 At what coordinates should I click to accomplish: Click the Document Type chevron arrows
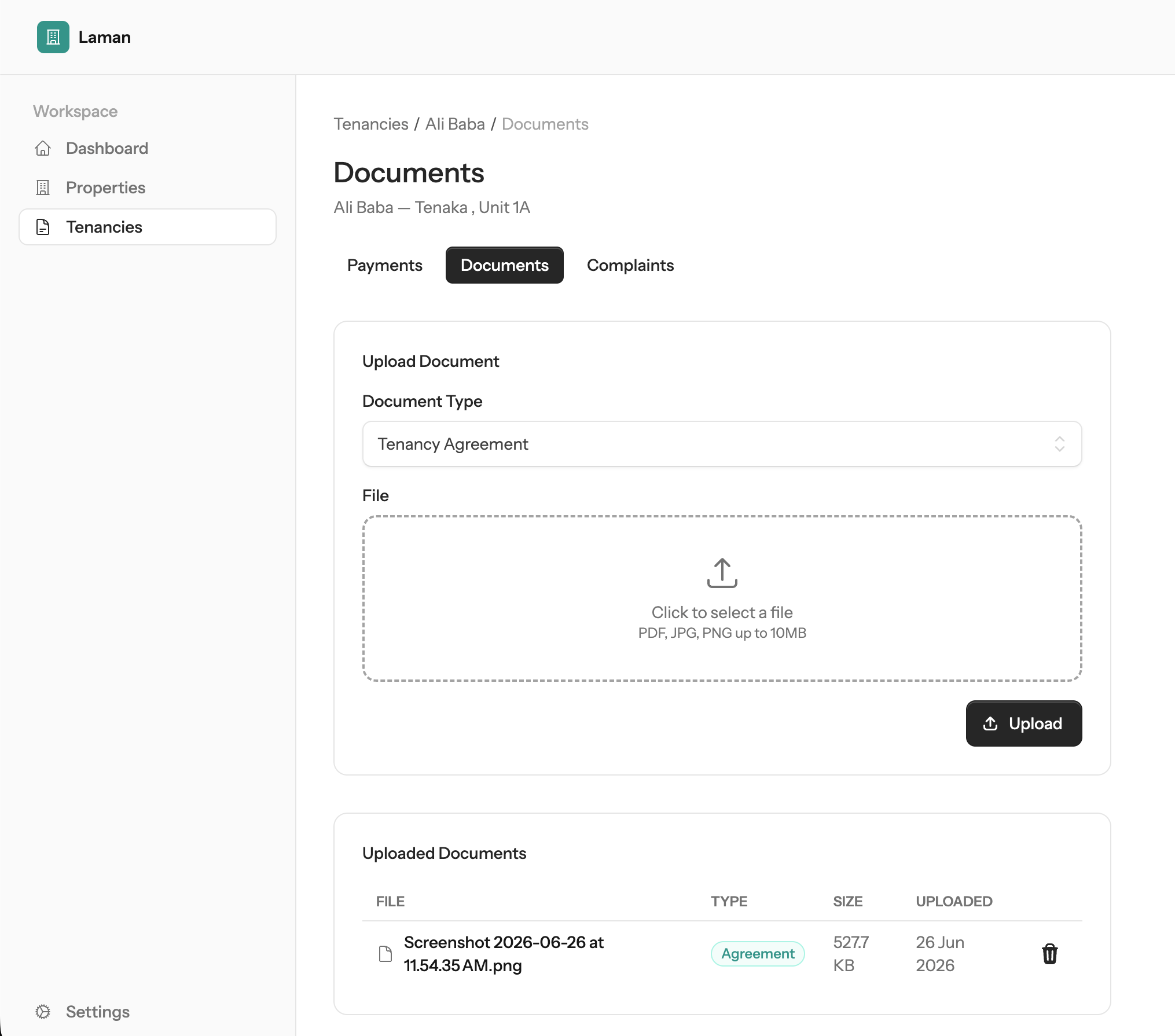[x=1060, y=444]
